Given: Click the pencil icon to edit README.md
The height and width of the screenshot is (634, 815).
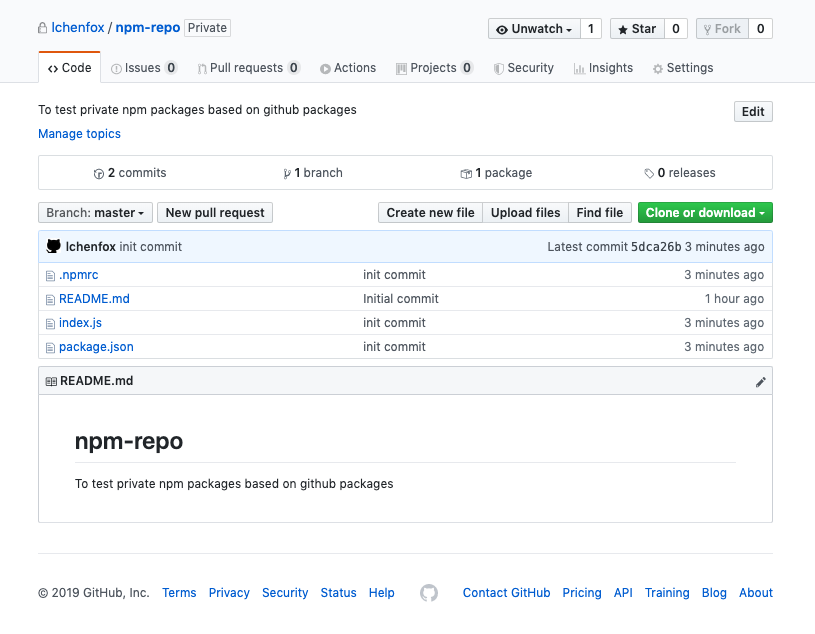Looking at the screenshot, I should coord(760,381).
